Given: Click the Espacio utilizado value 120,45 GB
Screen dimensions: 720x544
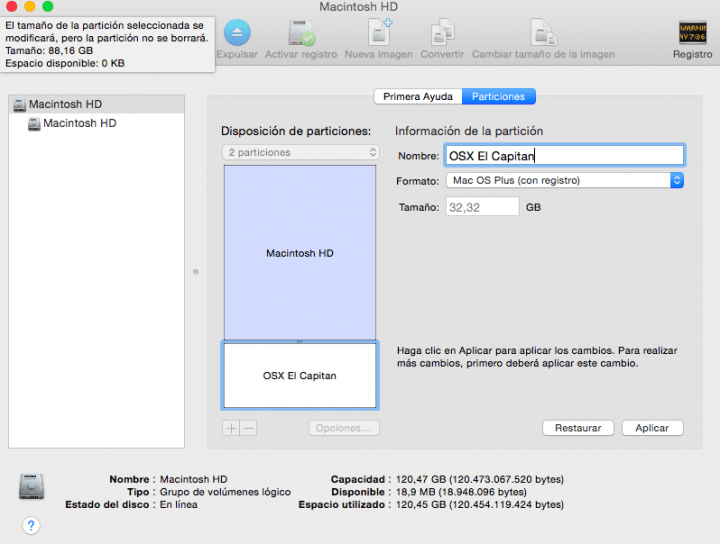Looking at the screenshot, I should click(x=479, y=505).
